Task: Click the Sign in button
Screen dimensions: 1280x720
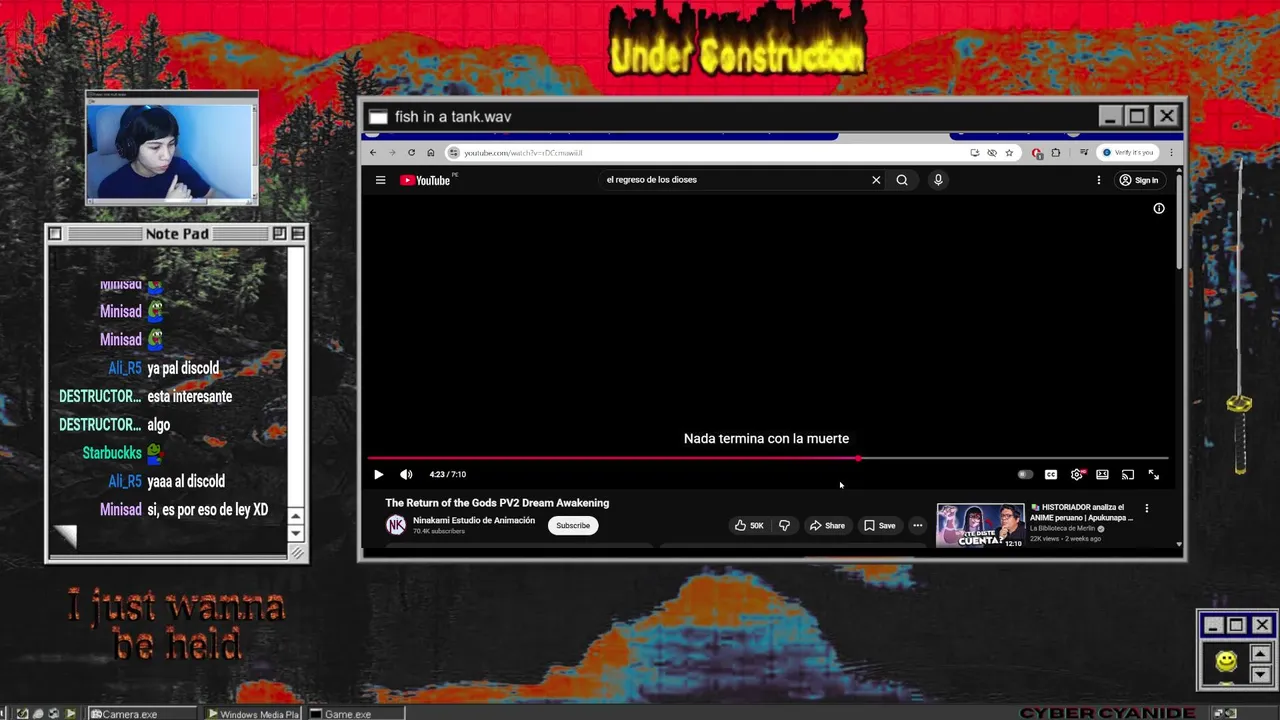Action: coord(1139,180)
